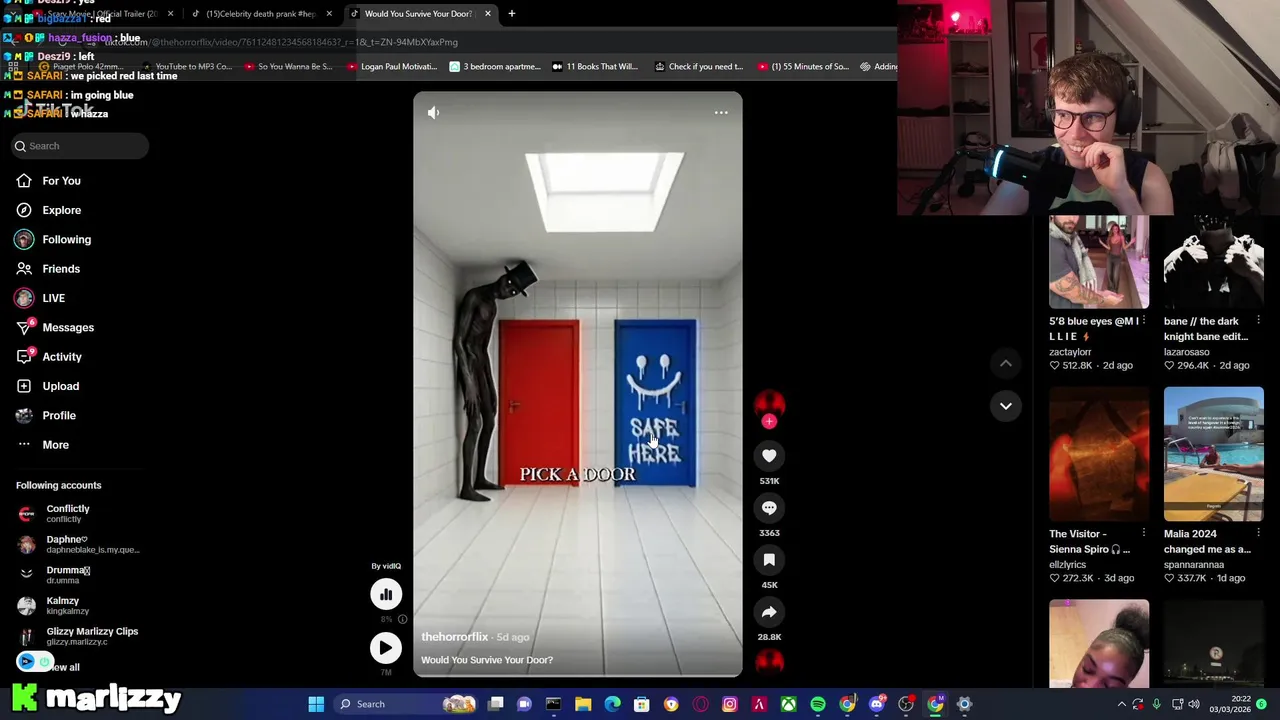Open 'The Visitor - Sienna Spiro' thumbnail
1280x720 pixels.
[x=1099, y=454]
